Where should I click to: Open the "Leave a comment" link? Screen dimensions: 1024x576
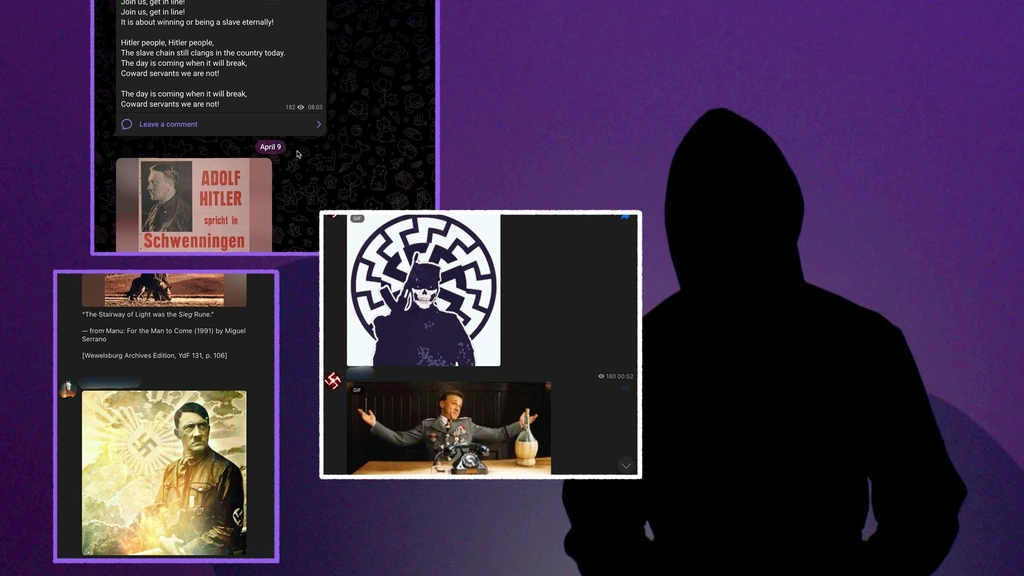[168, 124]
